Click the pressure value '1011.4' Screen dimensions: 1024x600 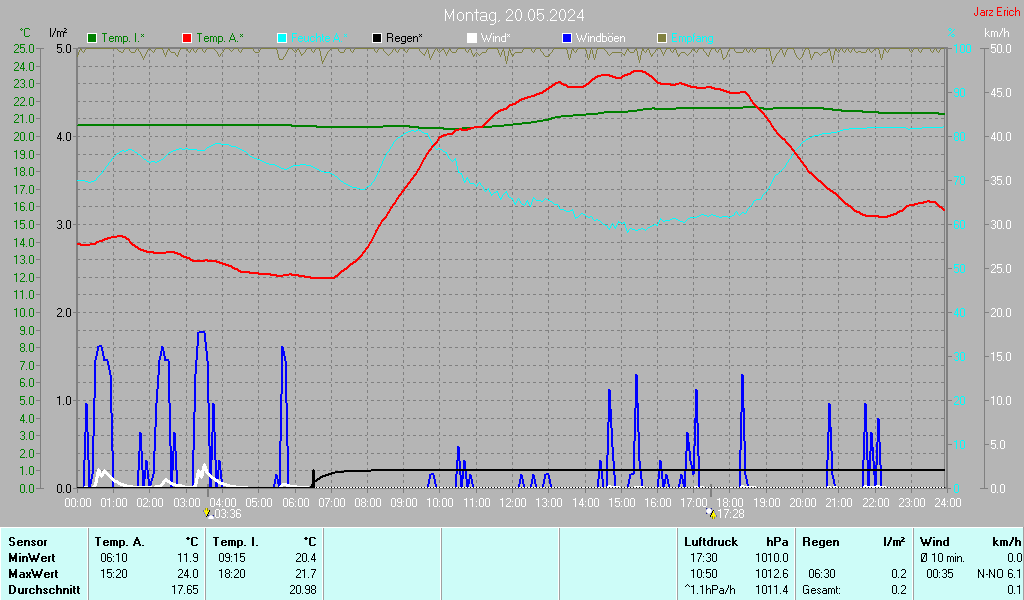(x=773, y=590)
